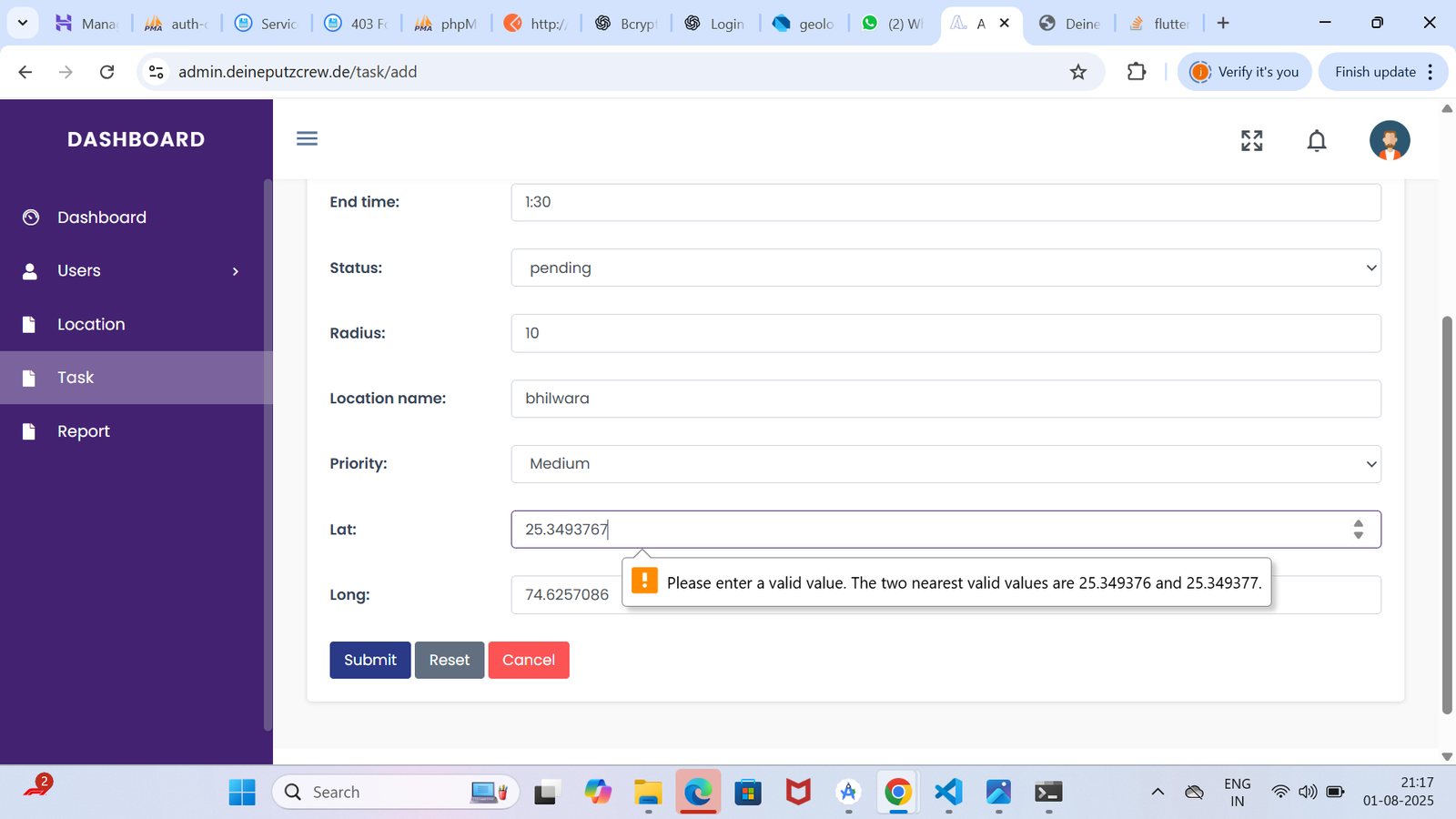This screenshot has height=819, width=1456.
Task: Click into the Radius input field
Action: [x=945, y=333]
